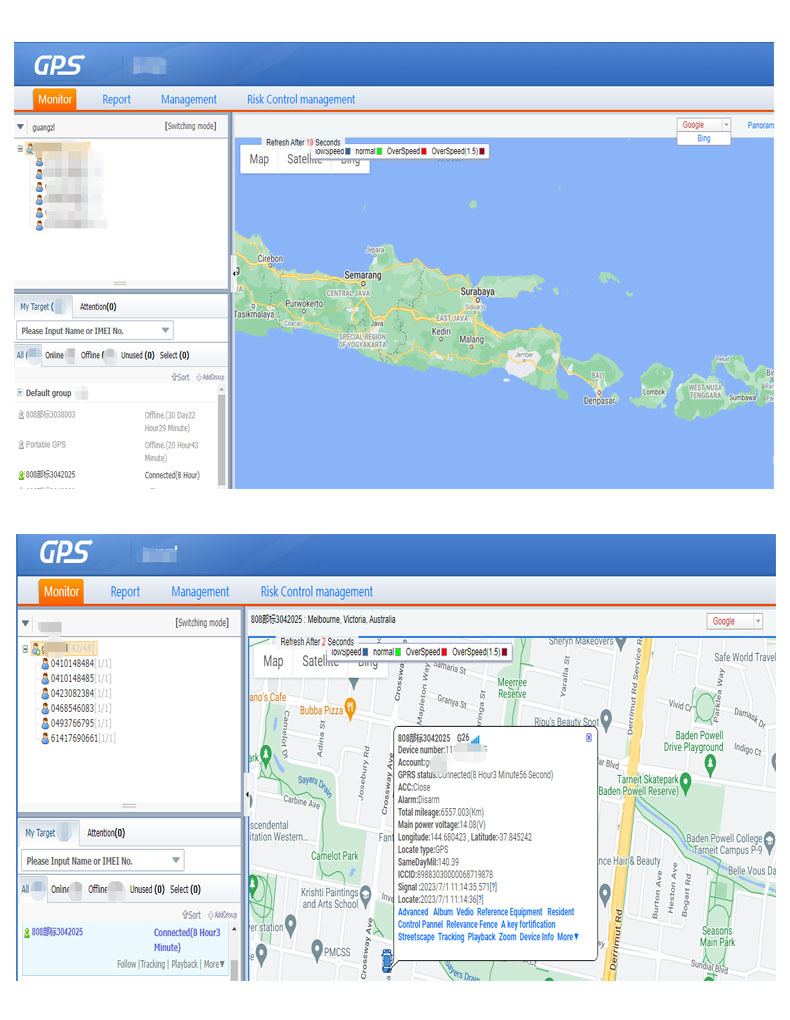
Task: Open account dropdown arrow in Melbourne window
Action: click(x=25, y=623)
